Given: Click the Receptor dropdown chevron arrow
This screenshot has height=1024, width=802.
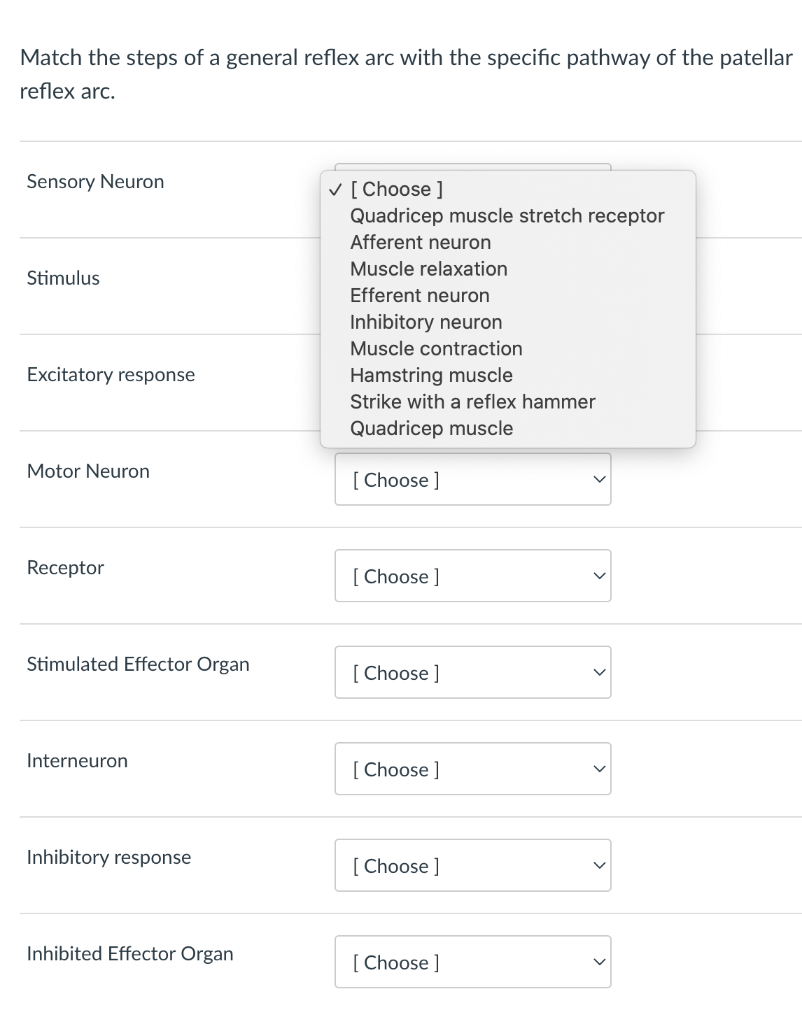Looking at the screenshot, I should [x=598, y=576].
